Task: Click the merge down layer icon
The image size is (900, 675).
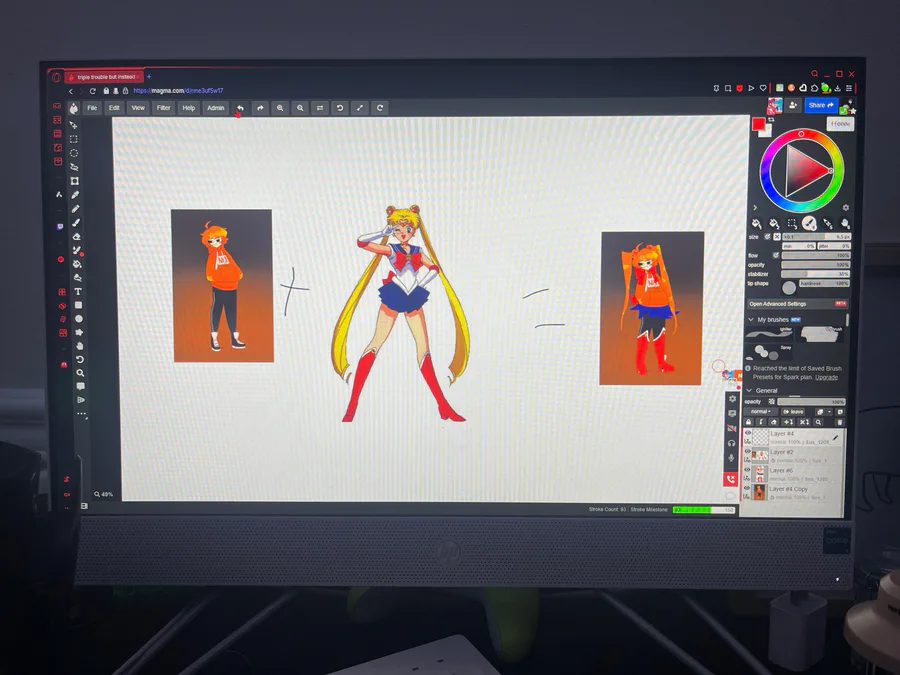Action: coord(788,422)
